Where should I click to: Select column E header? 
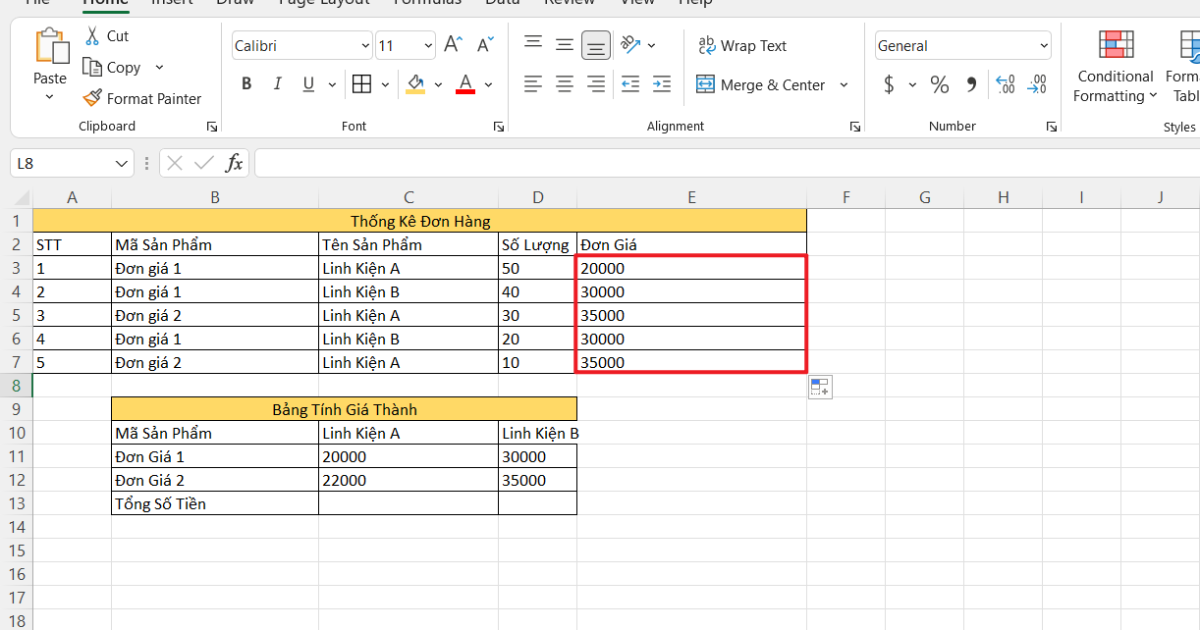pos(691,198)
